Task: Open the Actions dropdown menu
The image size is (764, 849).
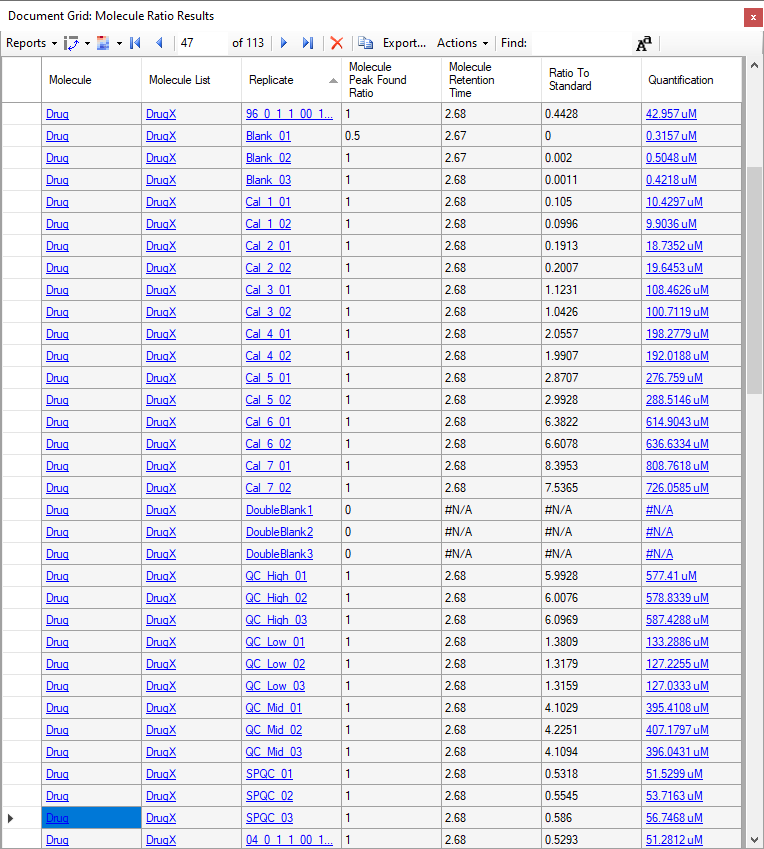Action: tap(462, 43)
